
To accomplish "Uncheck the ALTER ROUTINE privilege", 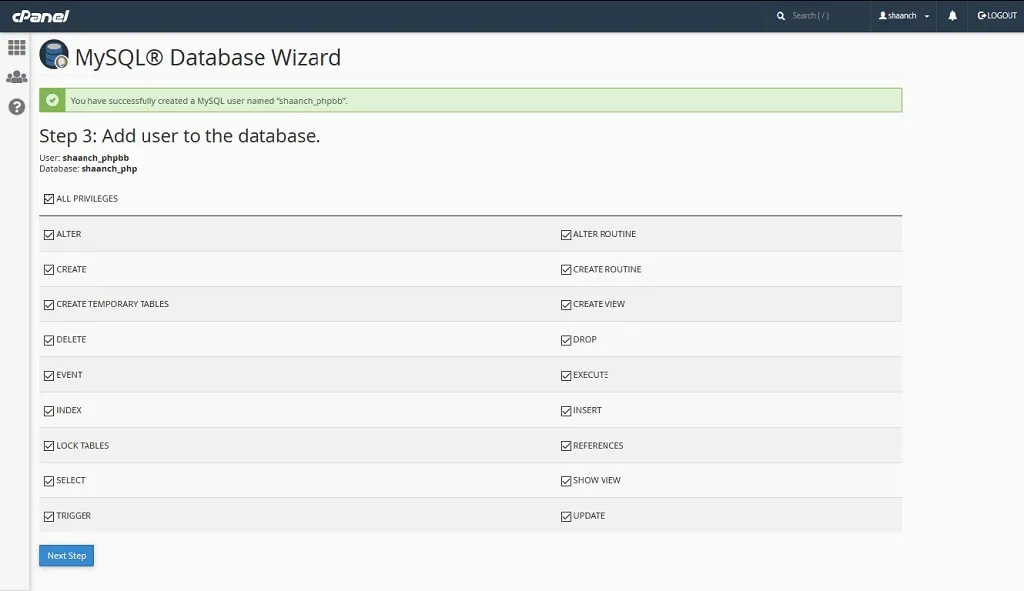I will 566,234.
